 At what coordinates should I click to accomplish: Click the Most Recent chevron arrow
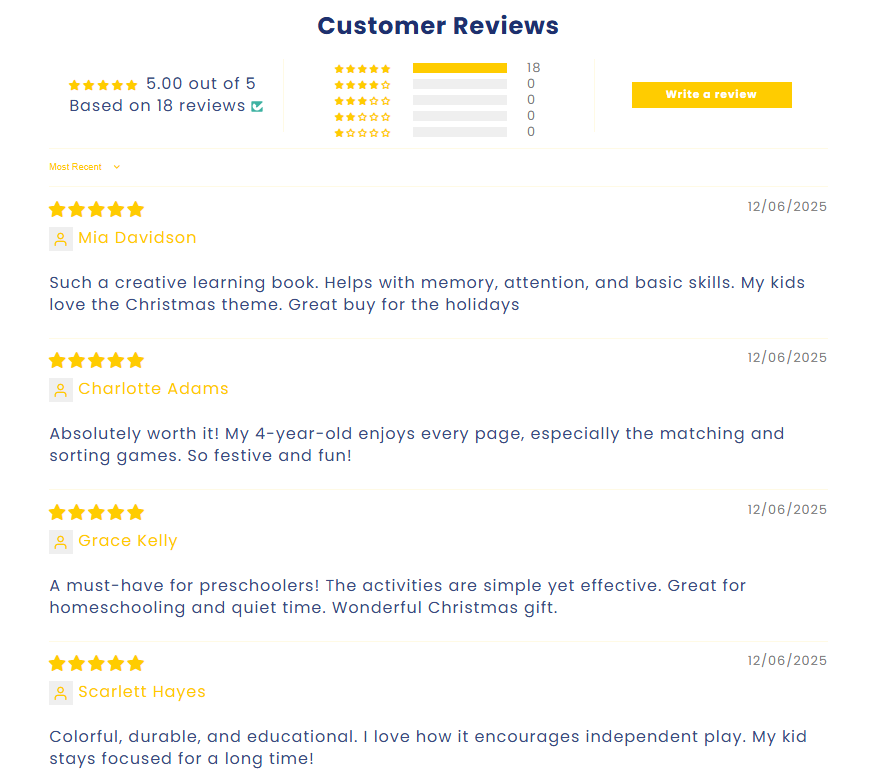click(117, 167)
